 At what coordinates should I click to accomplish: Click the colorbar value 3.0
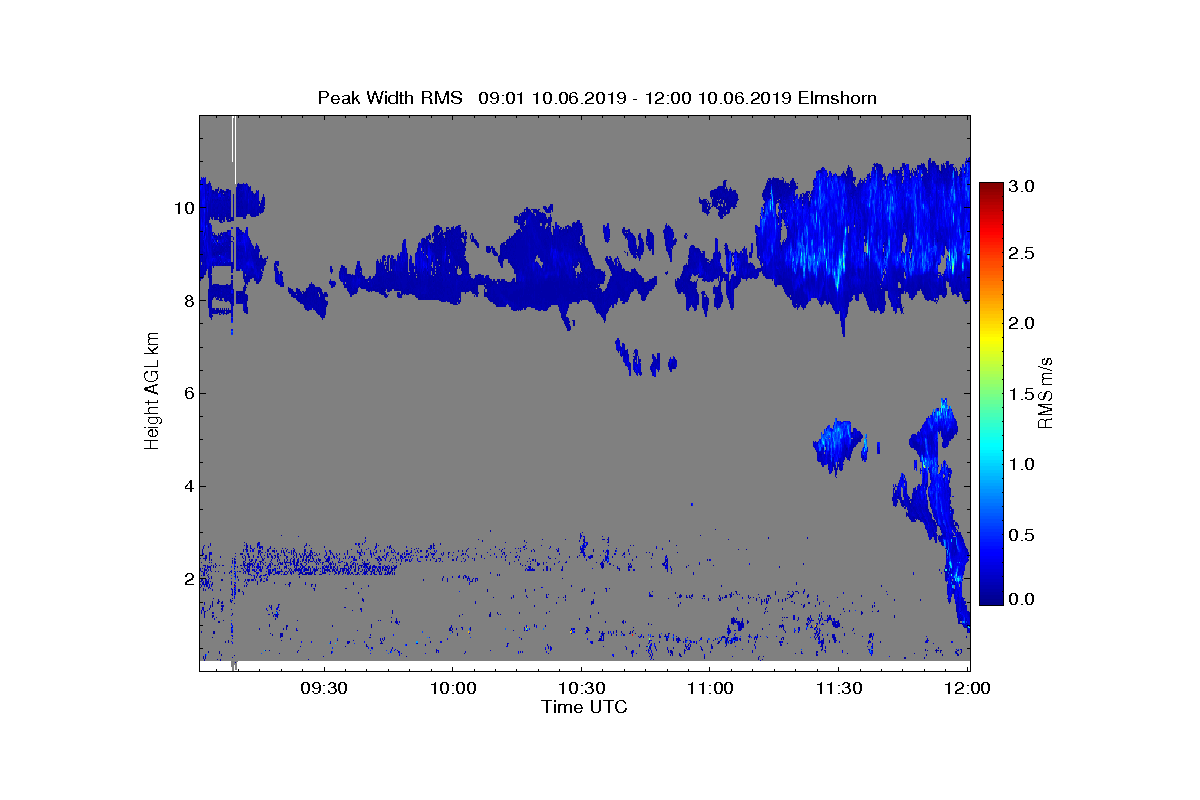pos(1021,187)
